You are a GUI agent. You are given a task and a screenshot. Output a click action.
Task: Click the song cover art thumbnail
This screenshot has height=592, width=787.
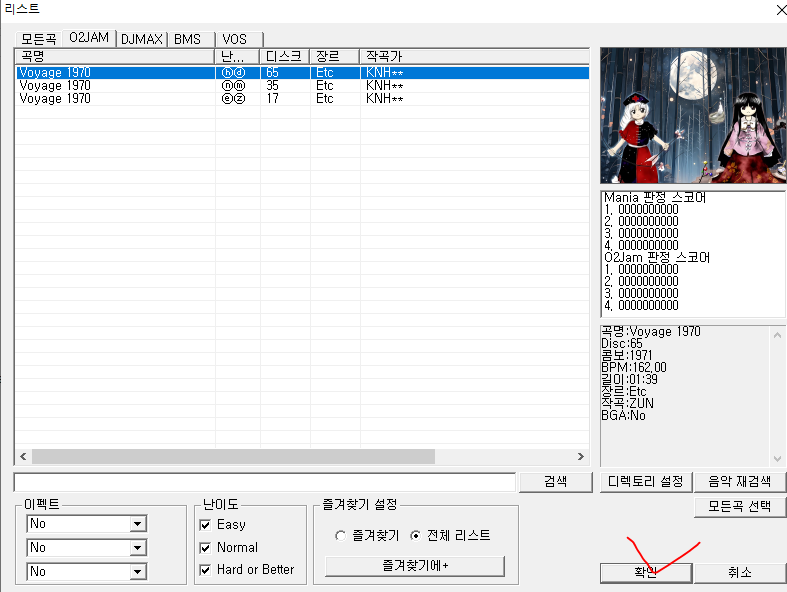click(693, 115)
